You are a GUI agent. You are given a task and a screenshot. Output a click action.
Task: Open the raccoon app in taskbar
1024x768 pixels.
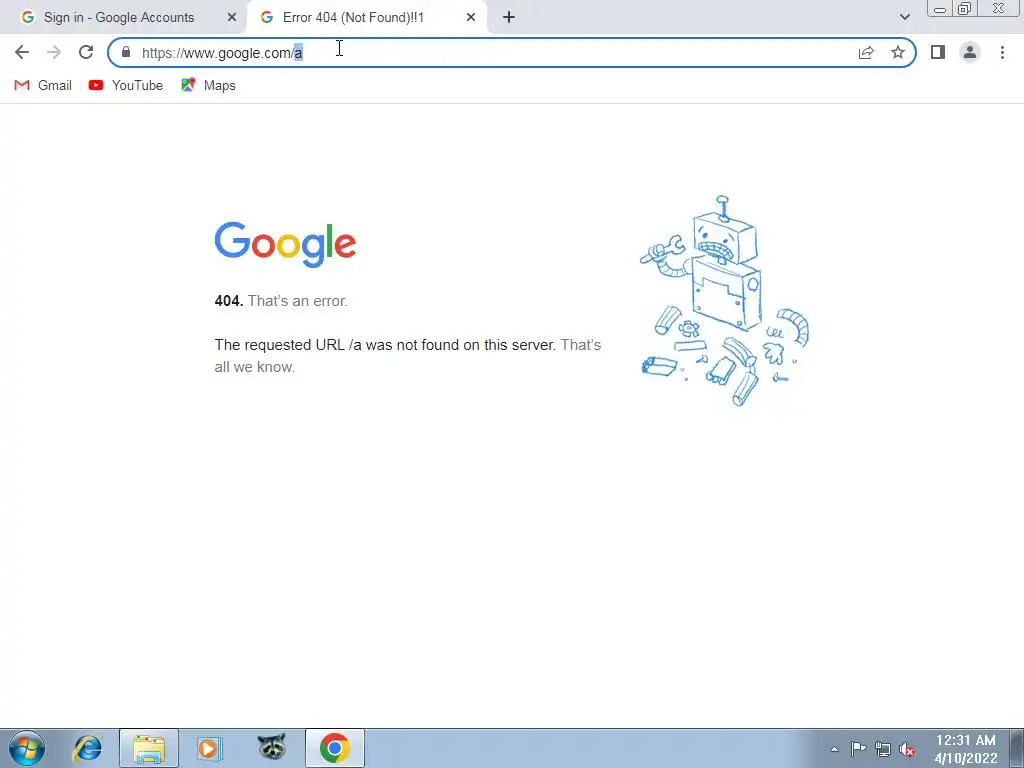272,747
